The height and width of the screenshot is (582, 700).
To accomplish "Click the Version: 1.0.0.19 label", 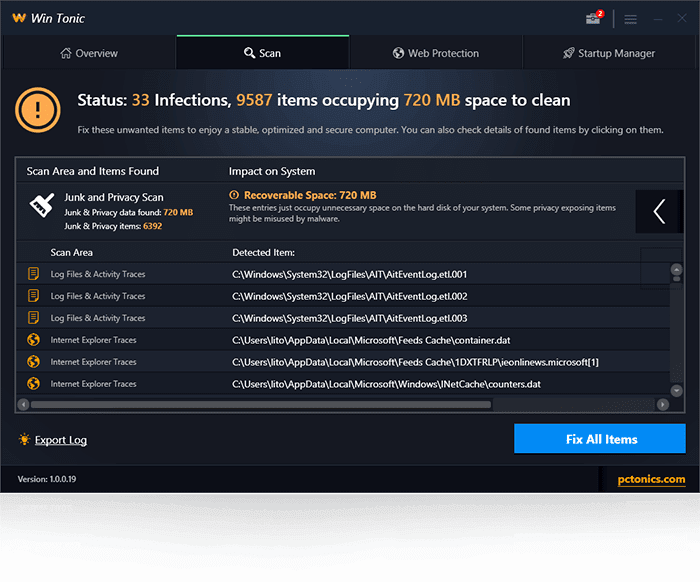I will [47, 479].
